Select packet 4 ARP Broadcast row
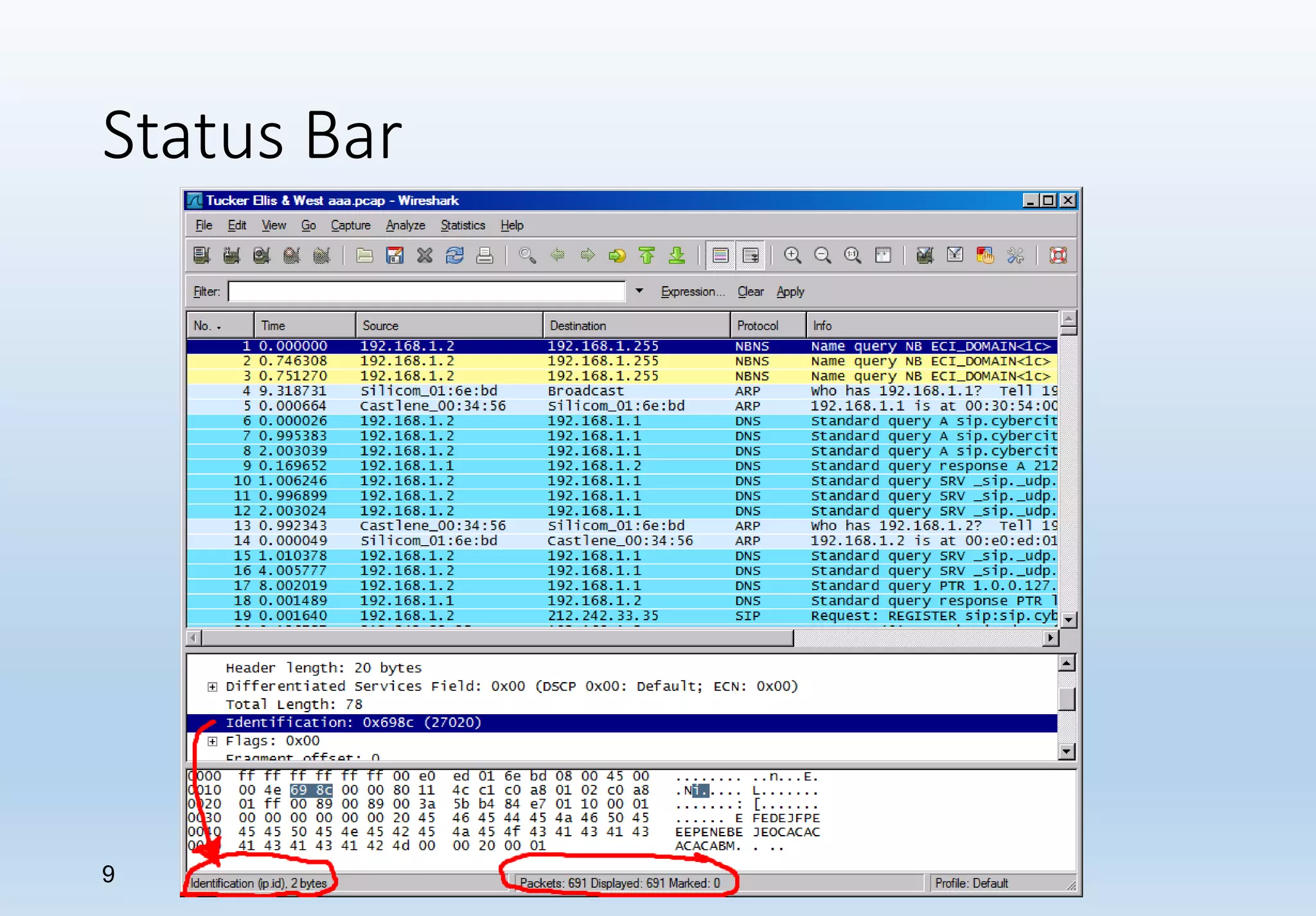1316x916 pixels. [622, 391]
